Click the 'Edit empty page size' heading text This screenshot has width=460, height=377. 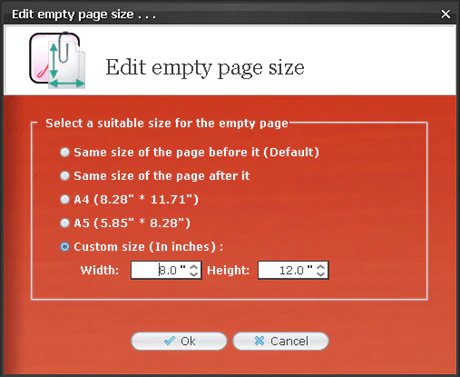click(x=205, y=68)
